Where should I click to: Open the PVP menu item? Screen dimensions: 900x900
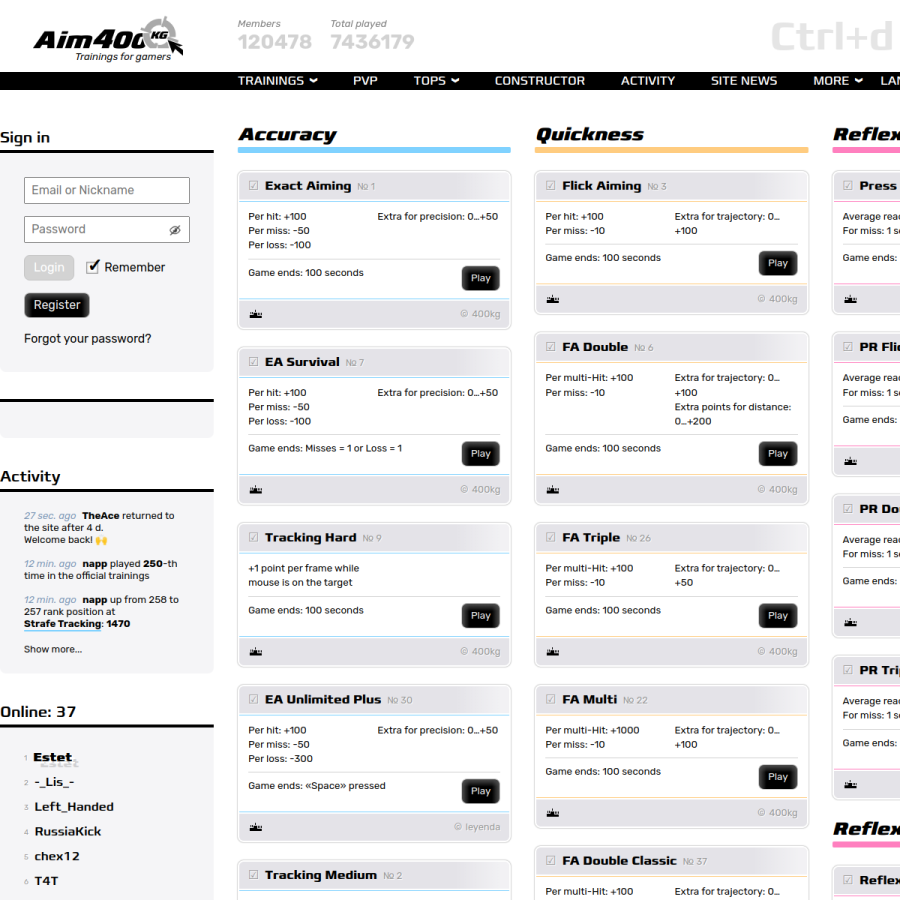(365, 81)
